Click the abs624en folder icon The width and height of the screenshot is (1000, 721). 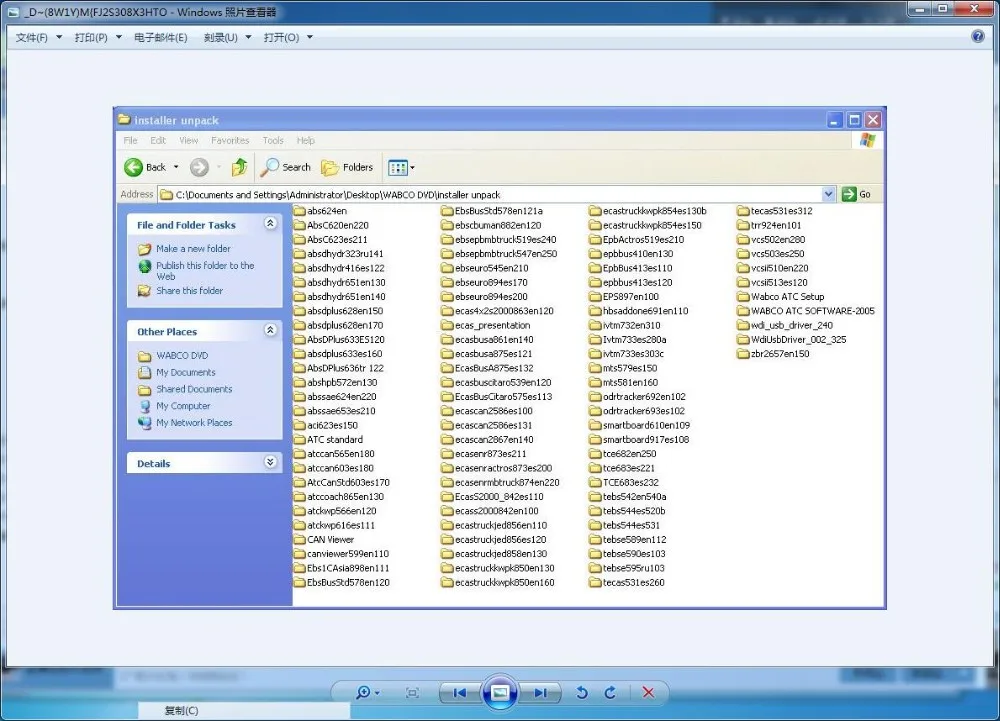[x=300, y=211]
